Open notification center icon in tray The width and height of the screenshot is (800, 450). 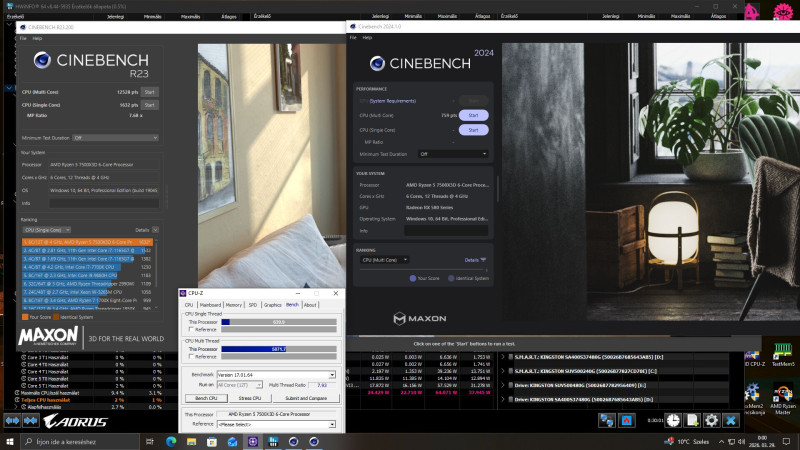point(786,441)
